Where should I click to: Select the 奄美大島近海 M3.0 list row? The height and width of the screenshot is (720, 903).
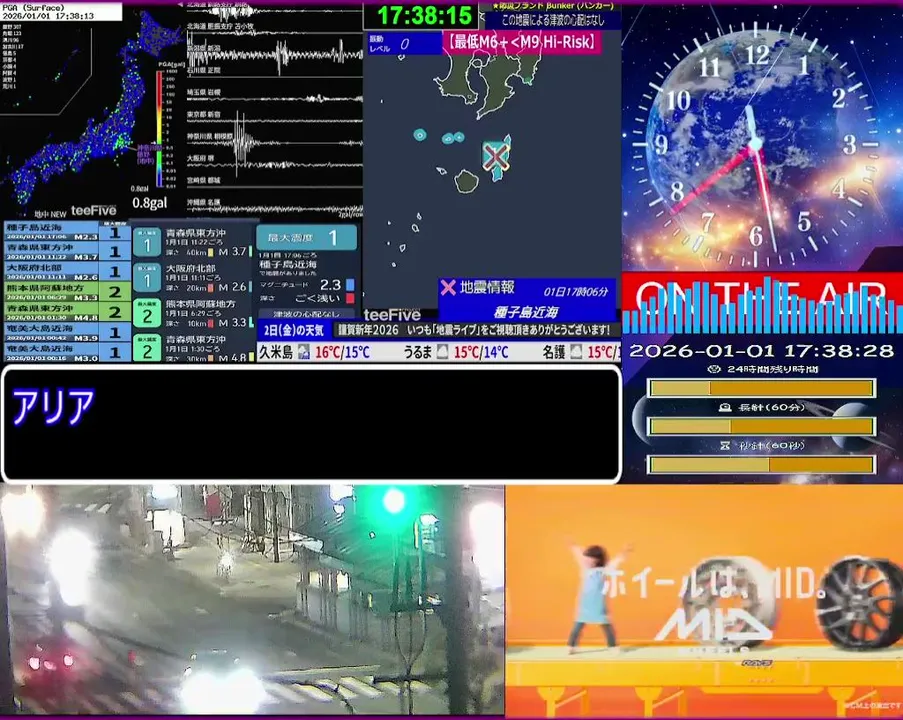coord(67,352)
